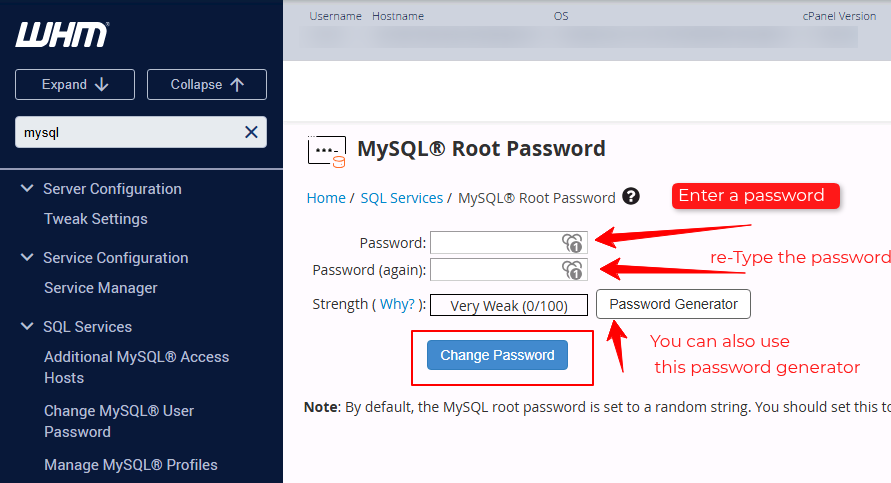Viewport: 891px width, 483px height.
Task: Collapse the Server Configuration section
Action: (x=27, y=188)
